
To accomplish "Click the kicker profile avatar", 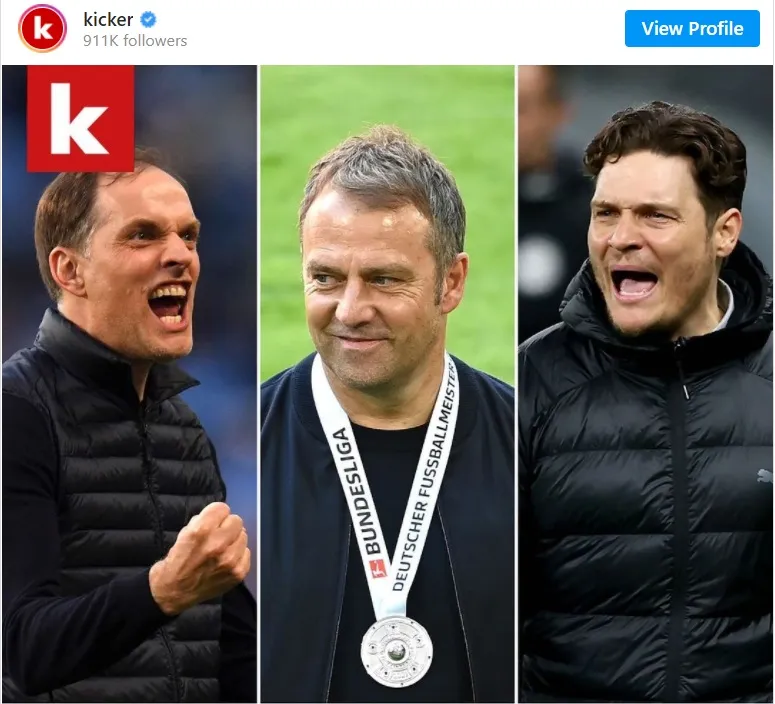I will 42,28.
